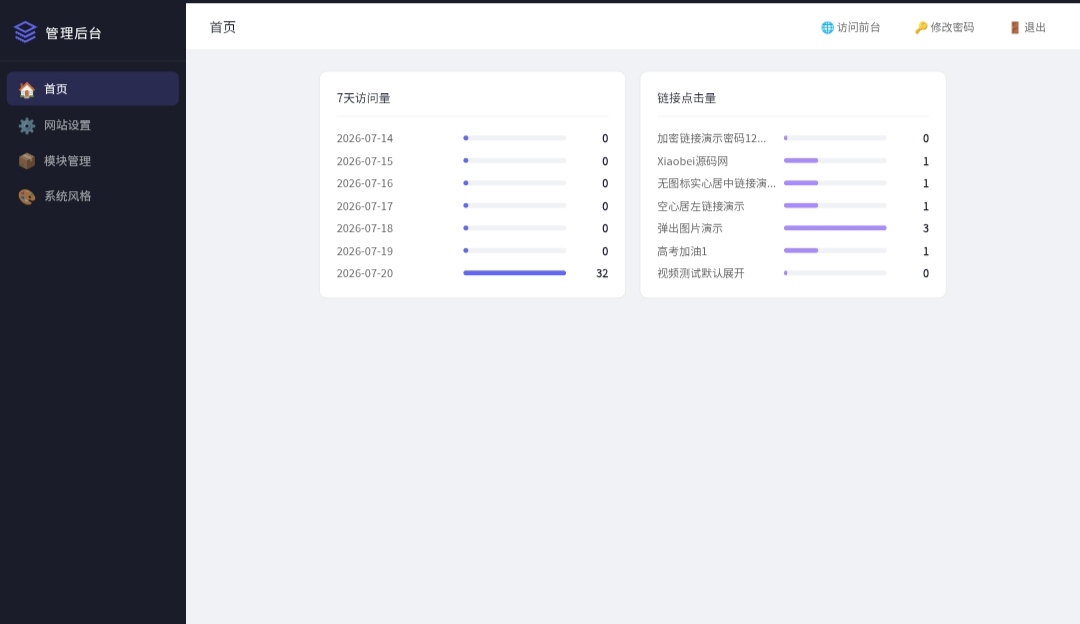The width and height of the screenshot is (1080, 624).
Task: Open 系统风格 in the sidebar
Action: 93,196
